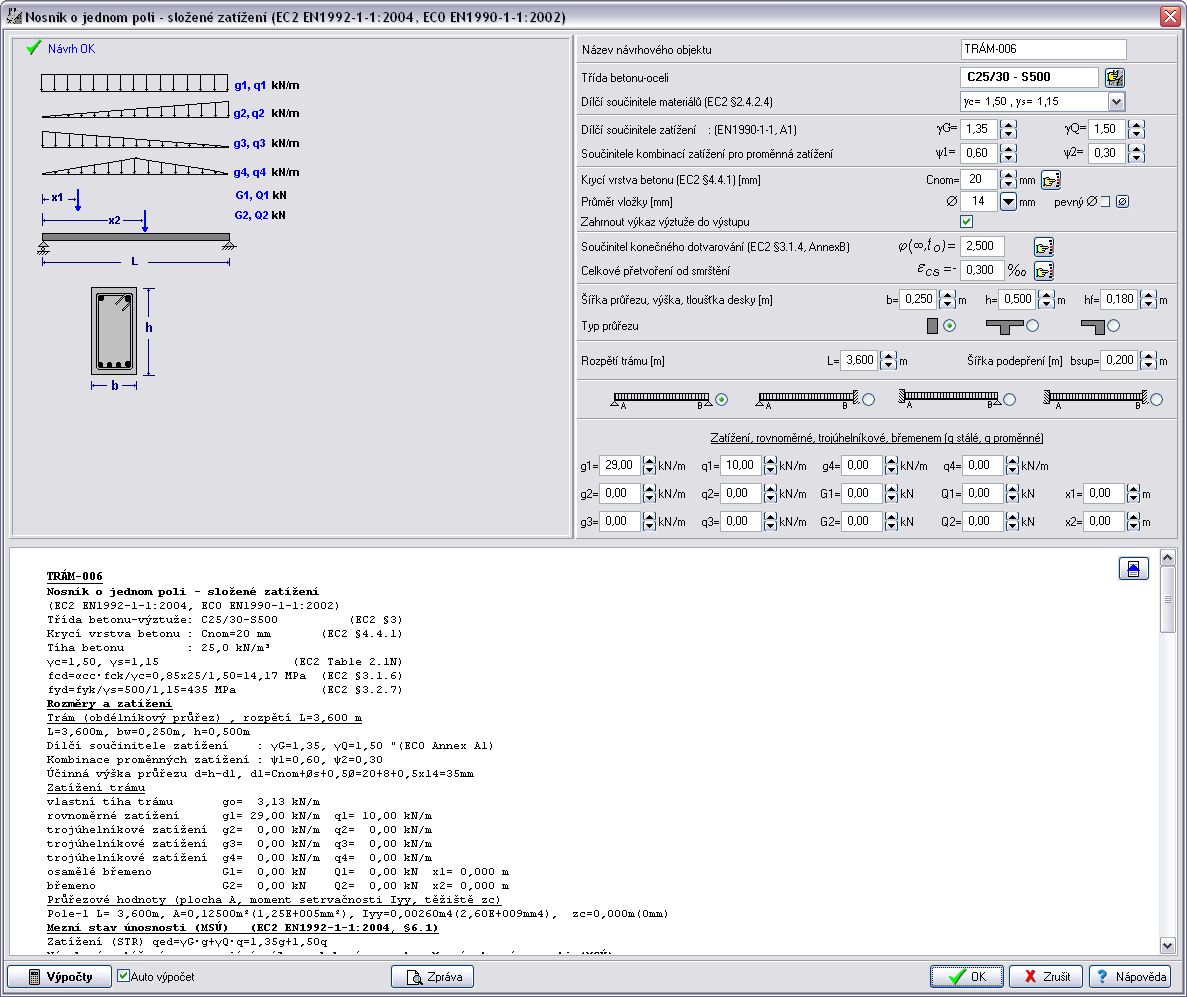The width and height of the screenshot is (1187, 997).
Task: Adjust Cnom cover spinner
Action: [1008, 179]
